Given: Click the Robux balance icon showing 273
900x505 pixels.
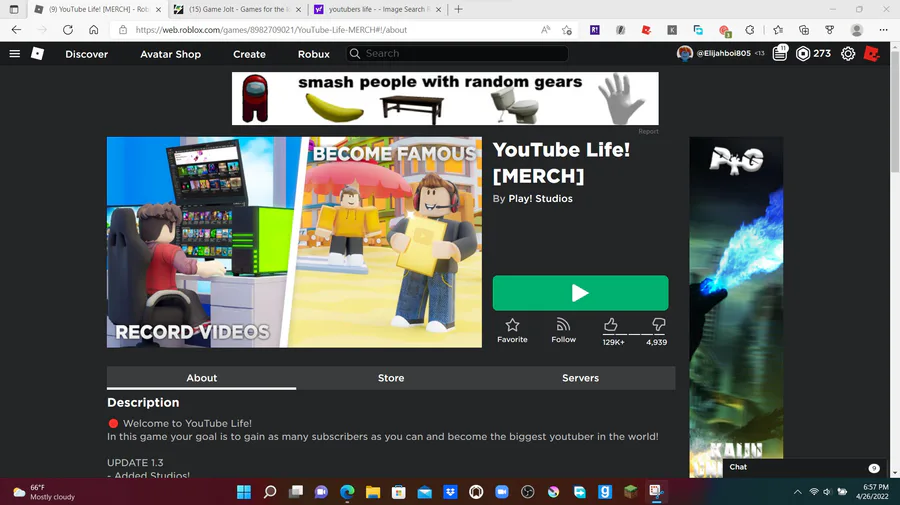Looking at the screenshot, I should [803, 53].
